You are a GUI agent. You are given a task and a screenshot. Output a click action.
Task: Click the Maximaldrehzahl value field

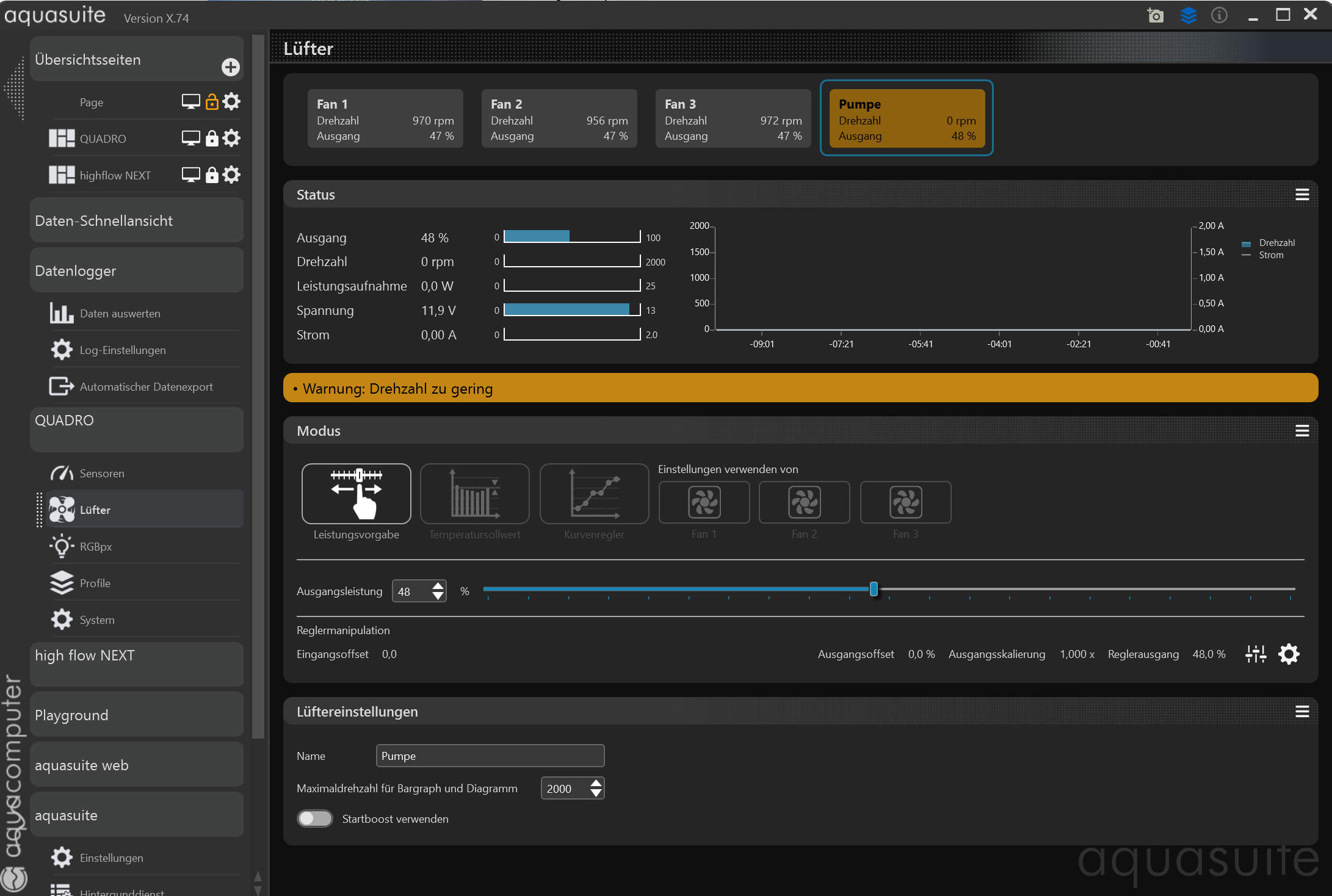[565, 789]
